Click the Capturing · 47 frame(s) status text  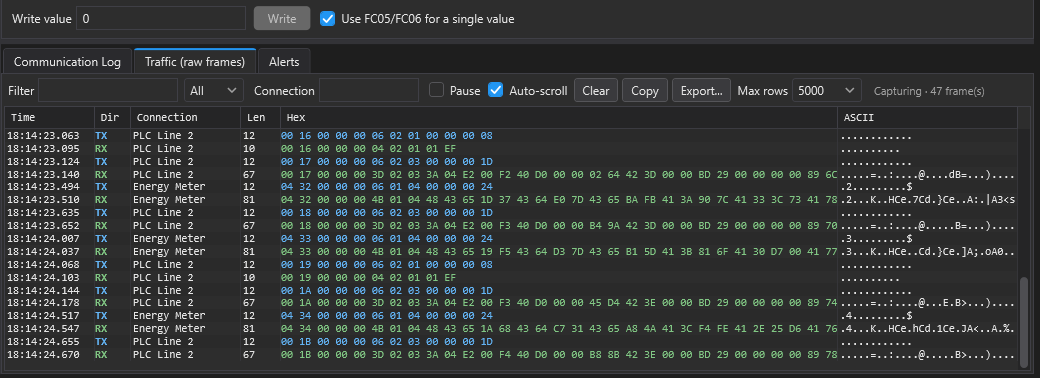coord(929,91)
